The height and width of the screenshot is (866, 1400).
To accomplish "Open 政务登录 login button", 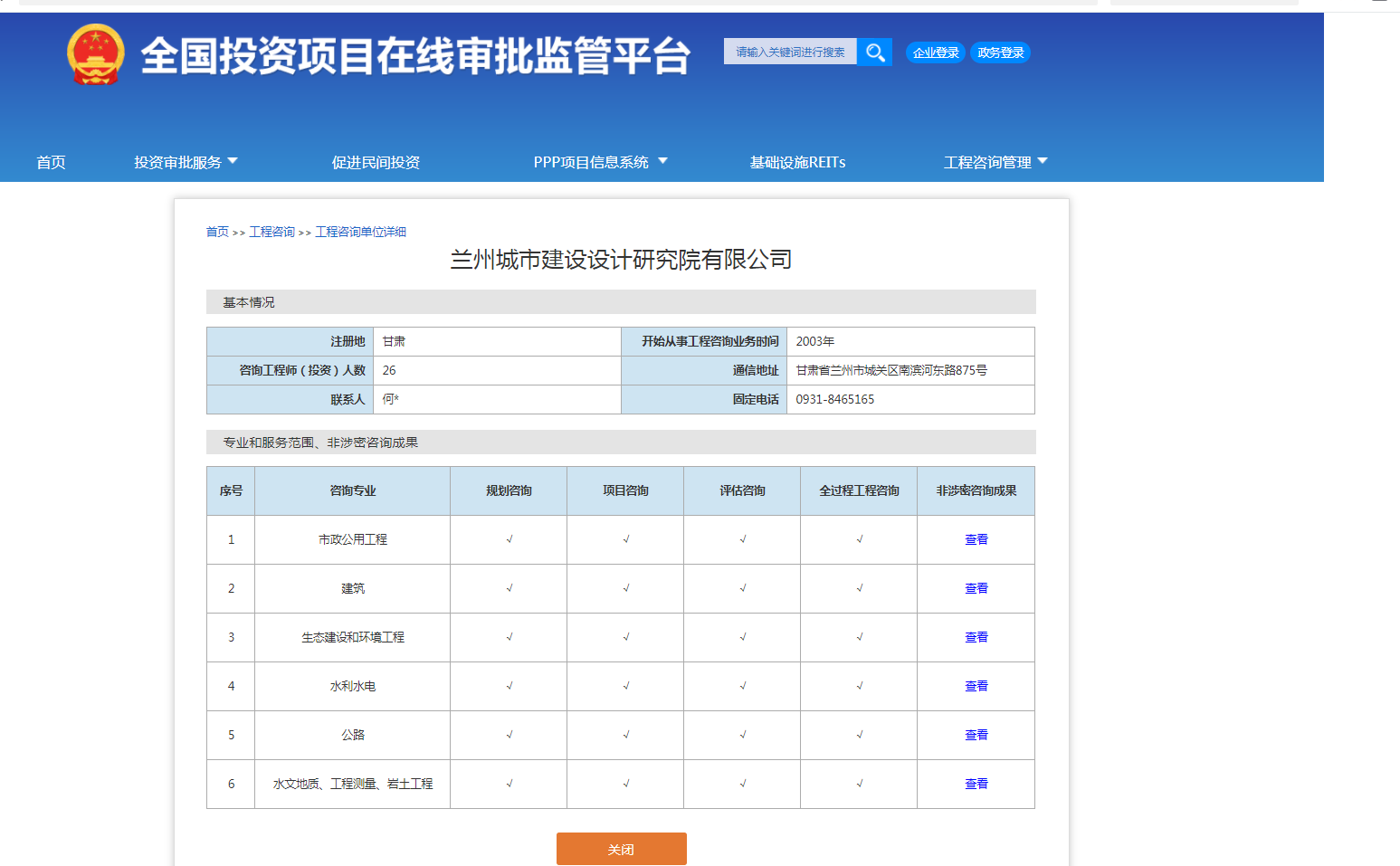I will 1000,52.
